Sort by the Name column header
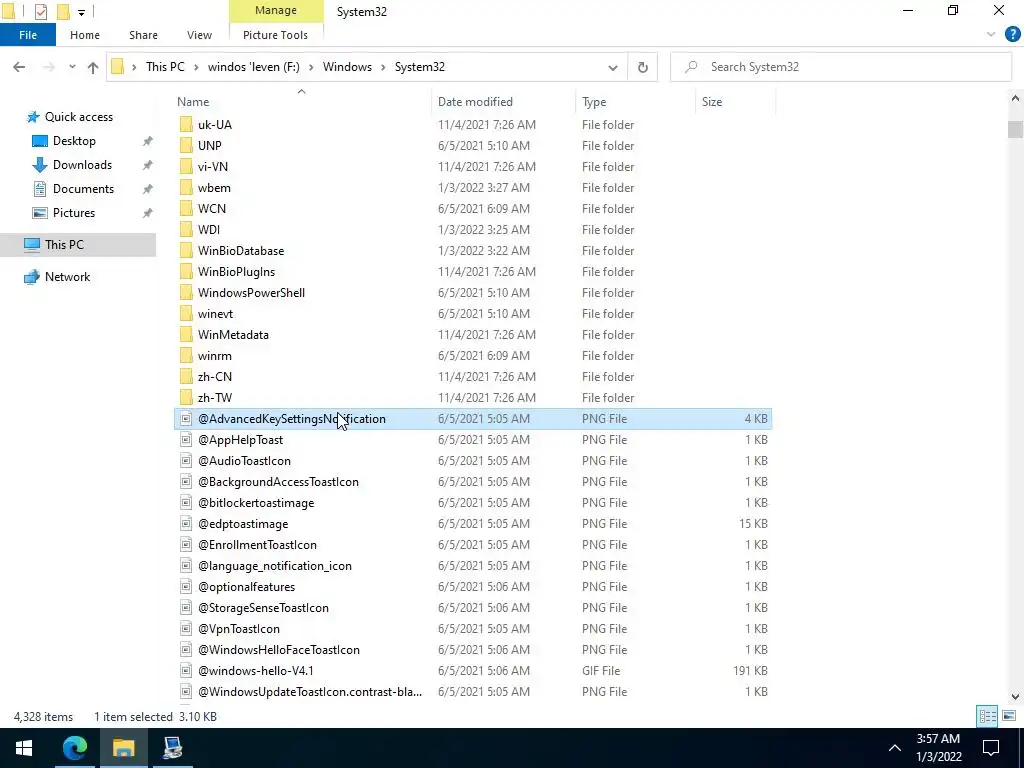 [x=193, y=102]
